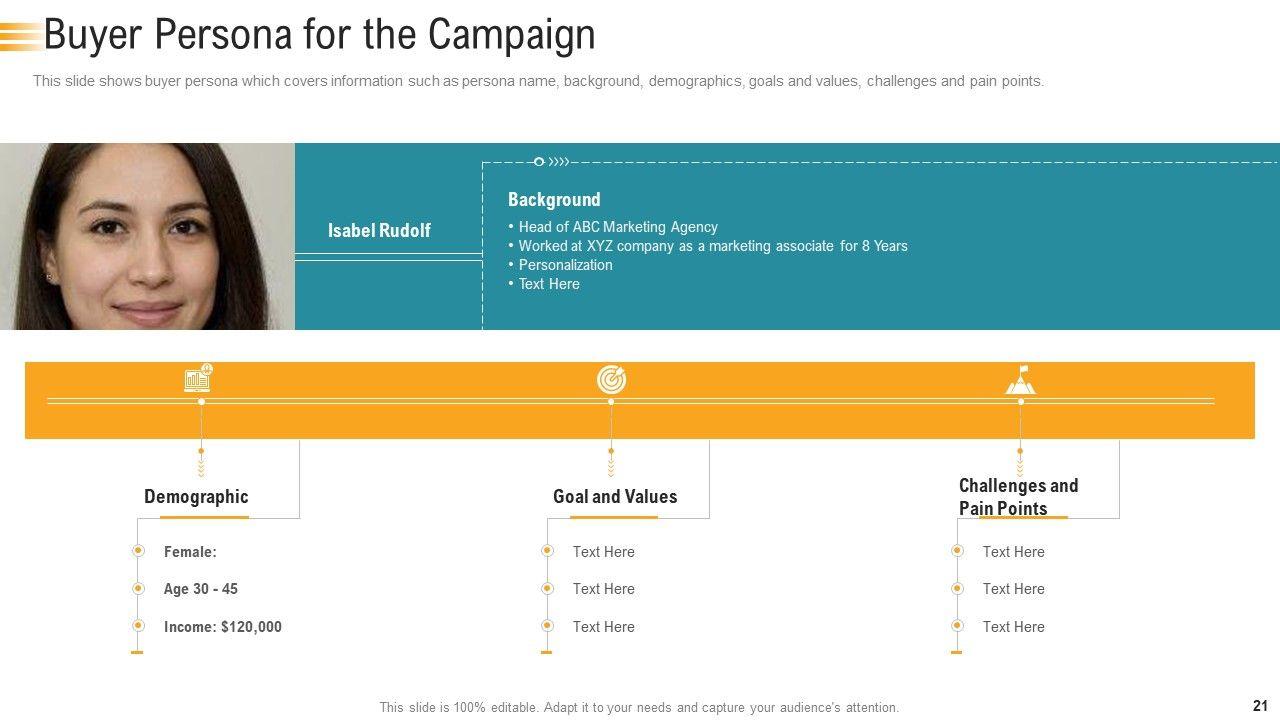Select Challenges and Pain Points heading
Viewport: 1280px width, 720px height.
pyautogui.click(x=1018, y=497)
